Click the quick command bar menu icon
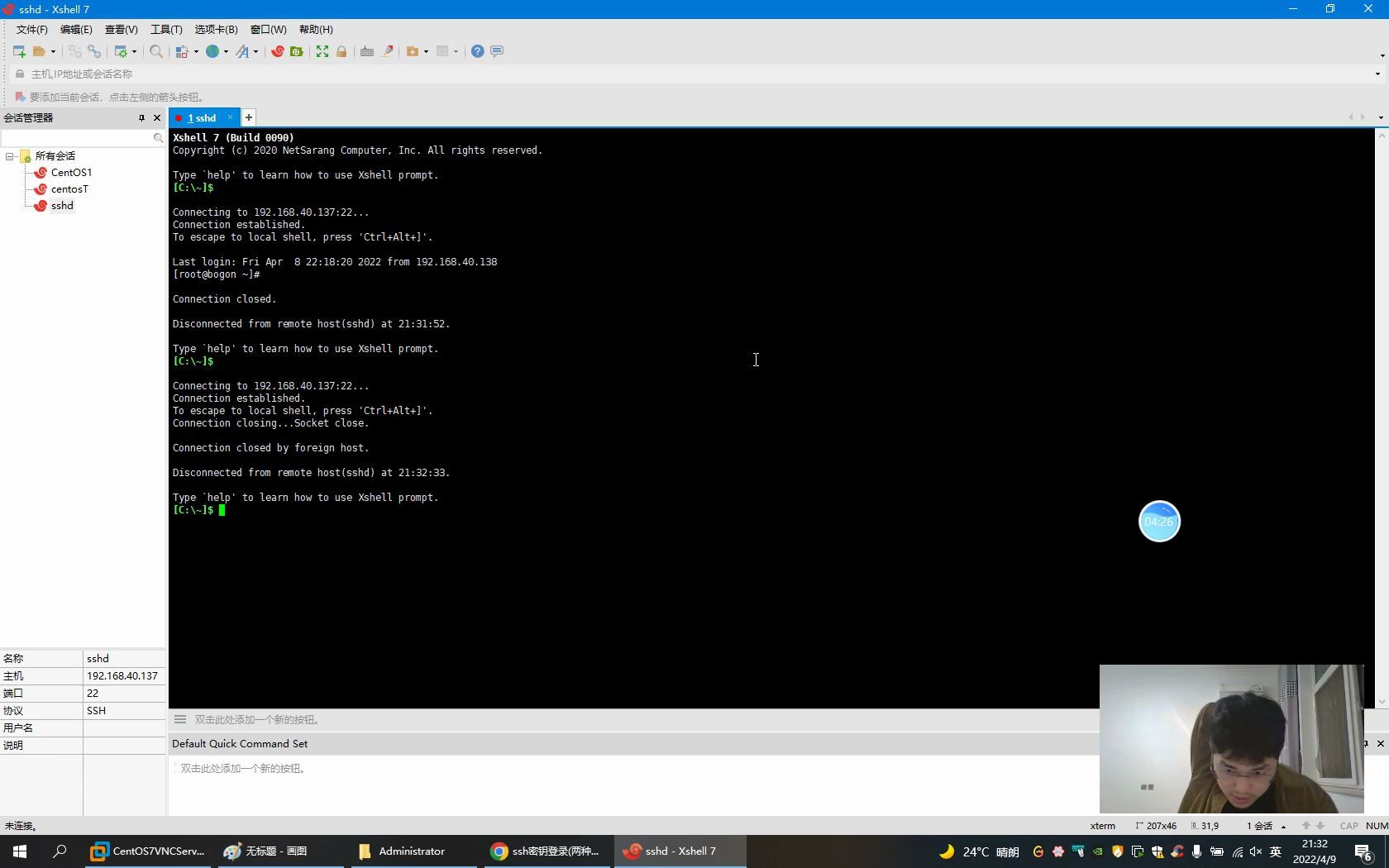This screenshot has width=1389, height=868. (179, 719)
